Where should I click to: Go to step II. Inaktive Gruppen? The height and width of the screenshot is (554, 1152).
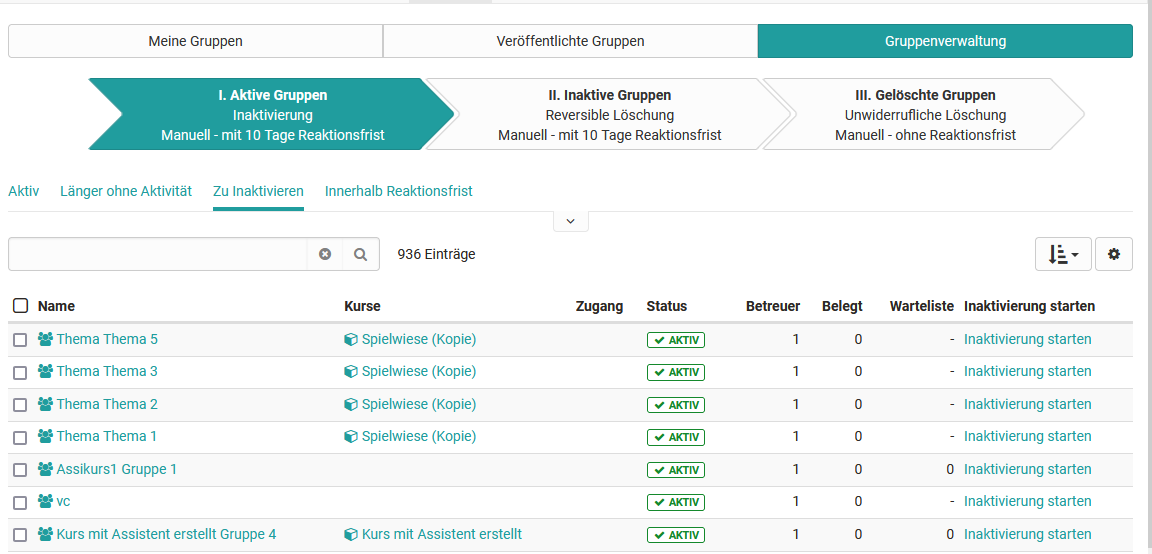click(x=609, y=115)
